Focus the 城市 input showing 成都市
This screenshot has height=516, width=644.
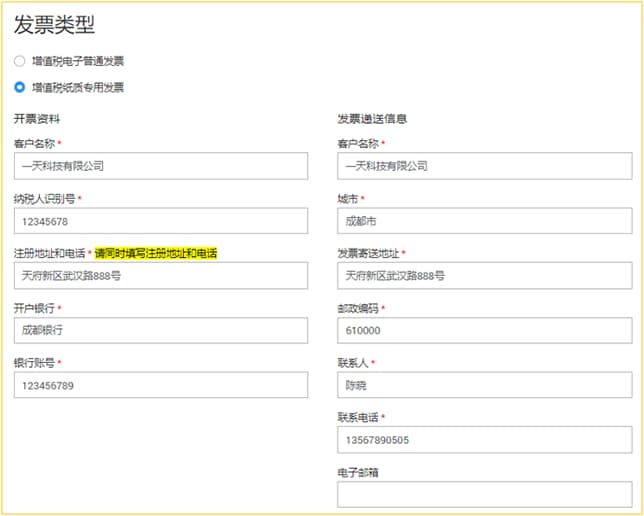click(x=484, y=221)
